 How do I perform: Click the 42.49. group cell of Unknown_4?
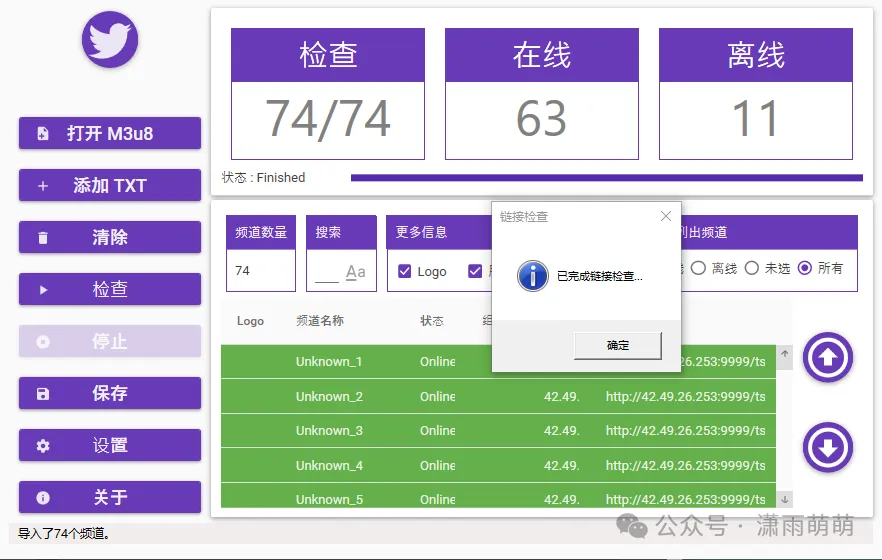tap(561, 466)
